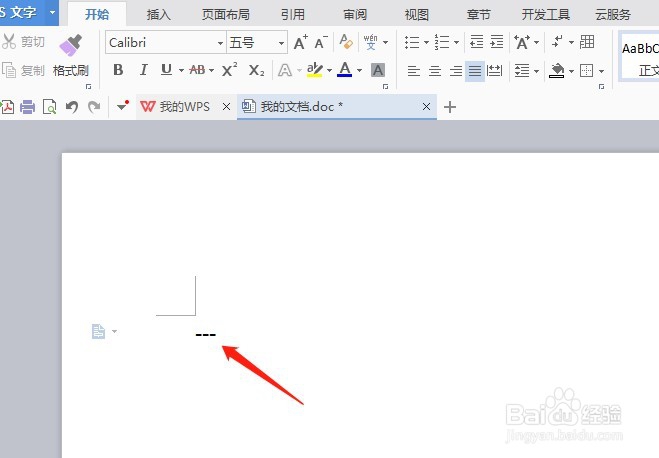
Task: Open the 开发工具 ribbon tab
Action: click(x=546, y=15)
